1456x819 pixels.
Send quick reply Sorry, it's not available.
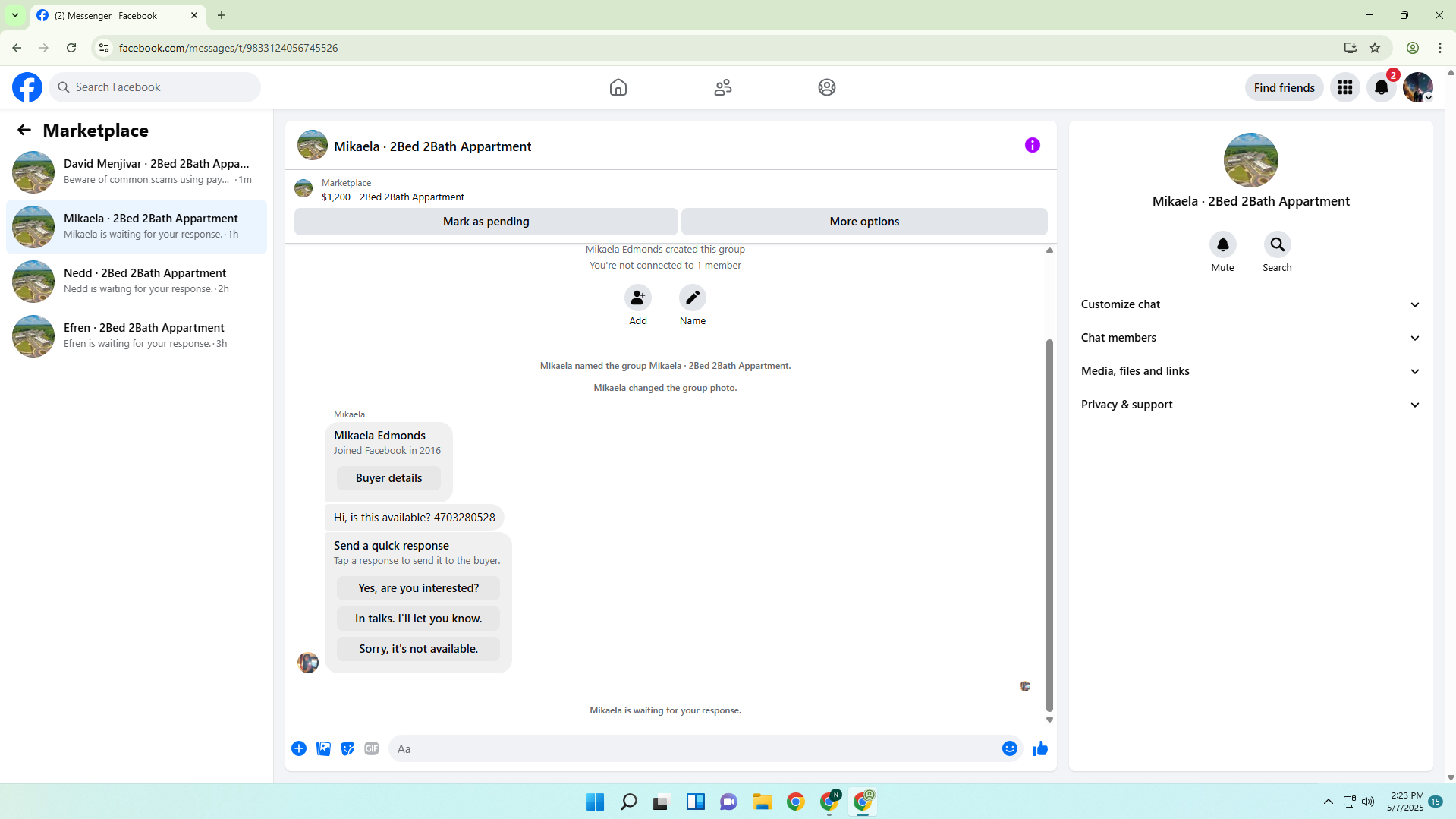418,649
